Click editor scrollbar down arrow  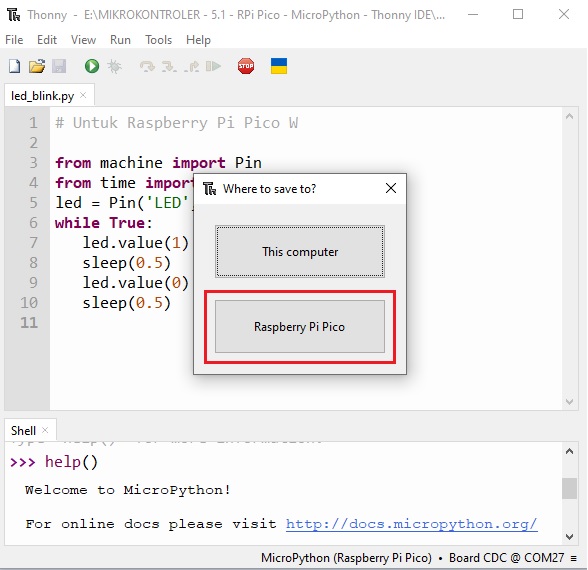pyautogui.click(x=570, y=402)
